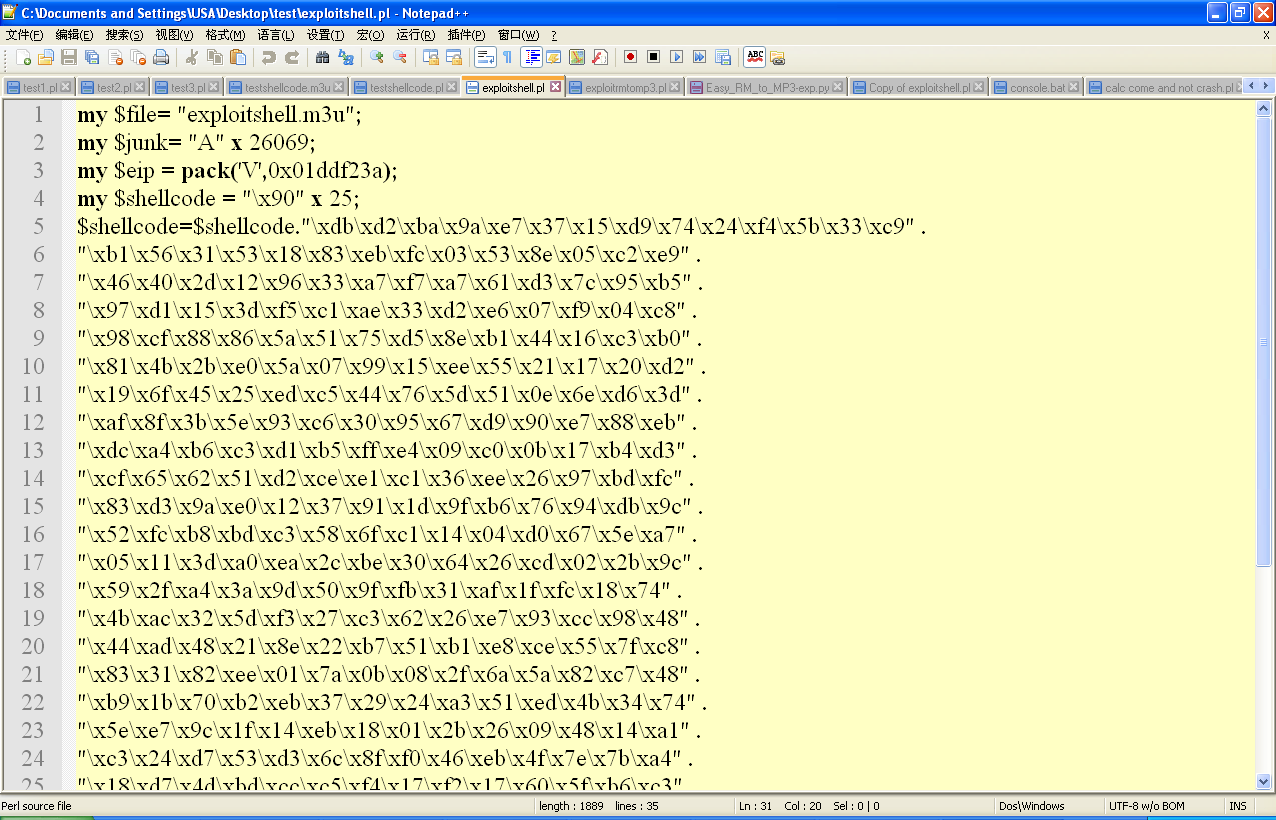Viewport: 1276px width, 820px height.
Task: Open the 文件(F) menu
Action: coord(25,35)
